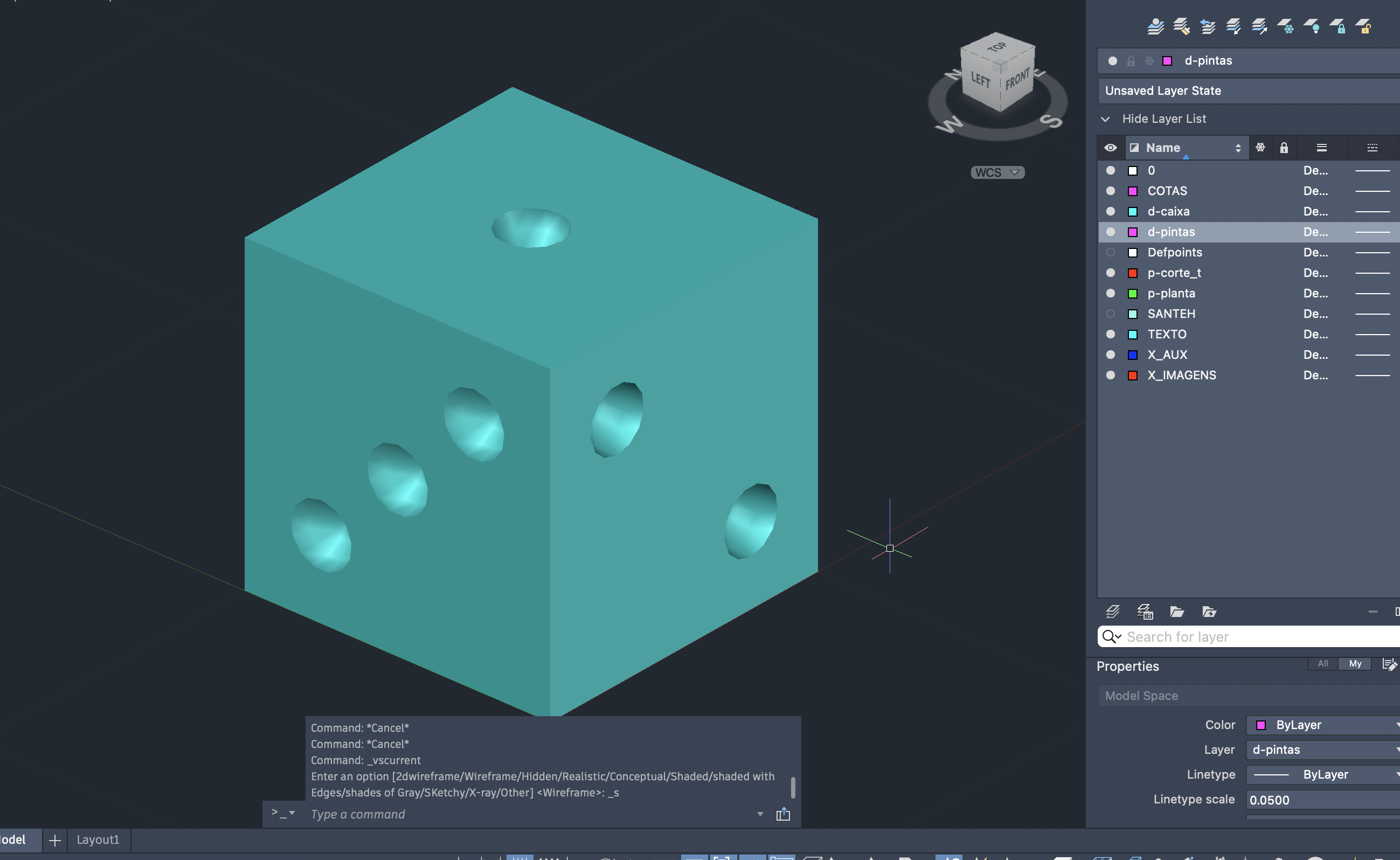Click the Layer Previous icon
1400x860 pixels.
point(1207,26)
